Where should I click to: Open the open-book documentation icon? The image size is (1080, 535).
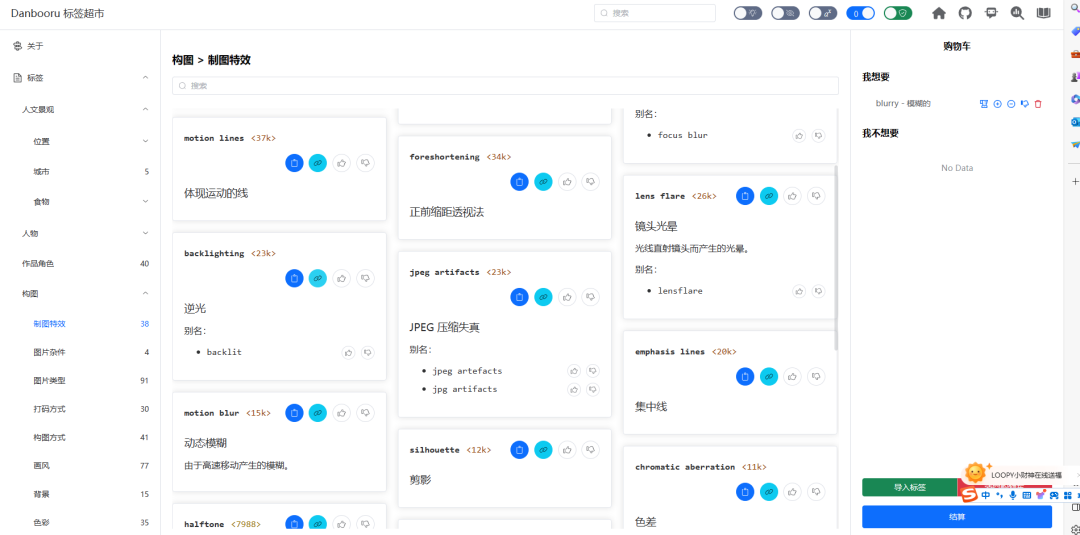click(1044, 13)
